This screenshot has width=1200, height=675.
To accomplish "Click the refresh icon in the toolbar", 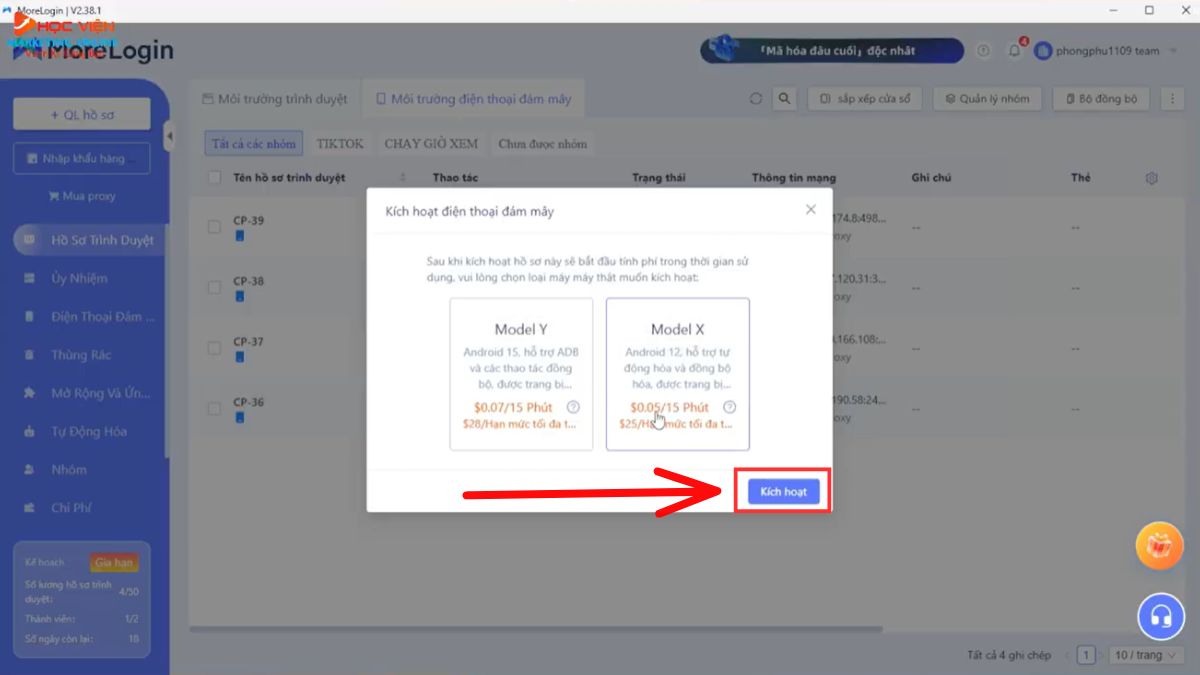I will pos(756,99).
